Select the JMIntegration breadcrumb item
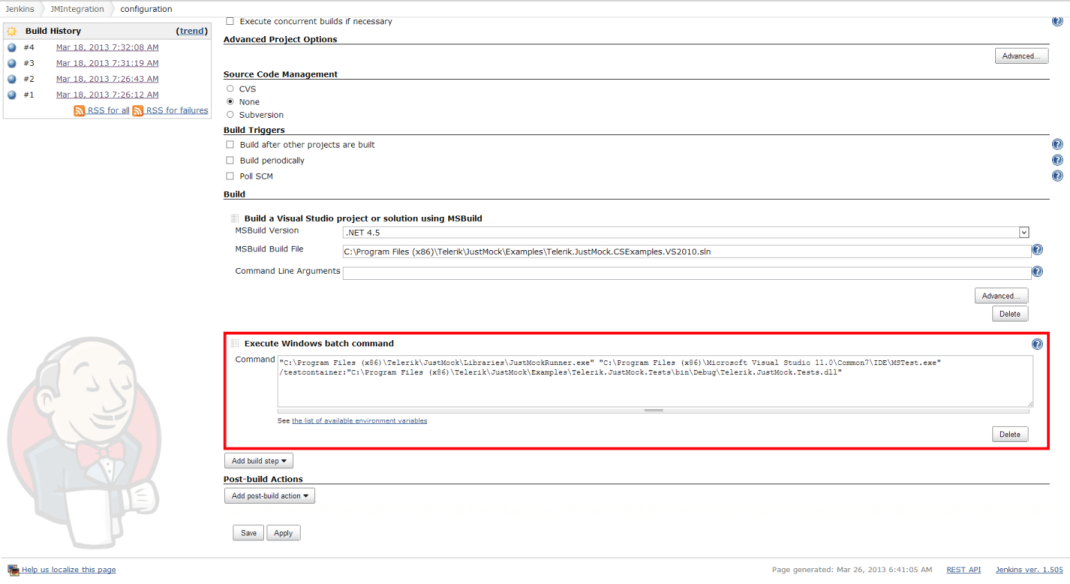The width and height of the screenshot is (1070, 584). pos(78,7)
